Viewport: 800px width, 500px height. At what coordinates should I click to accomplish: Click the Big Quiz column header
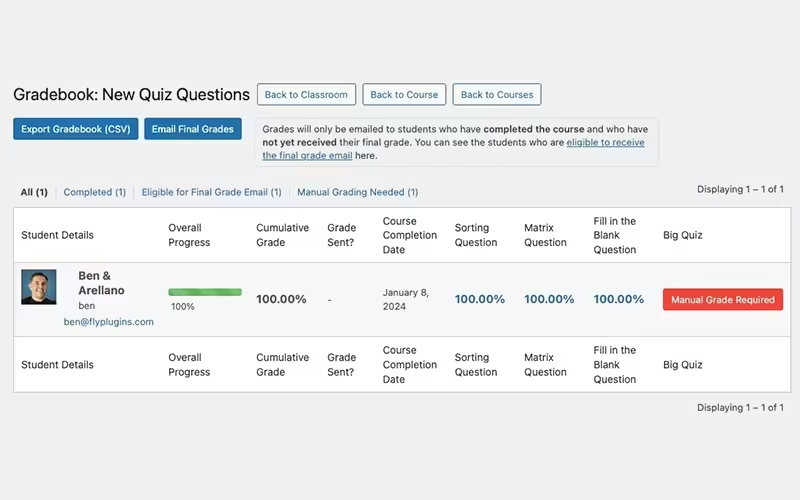682,235
